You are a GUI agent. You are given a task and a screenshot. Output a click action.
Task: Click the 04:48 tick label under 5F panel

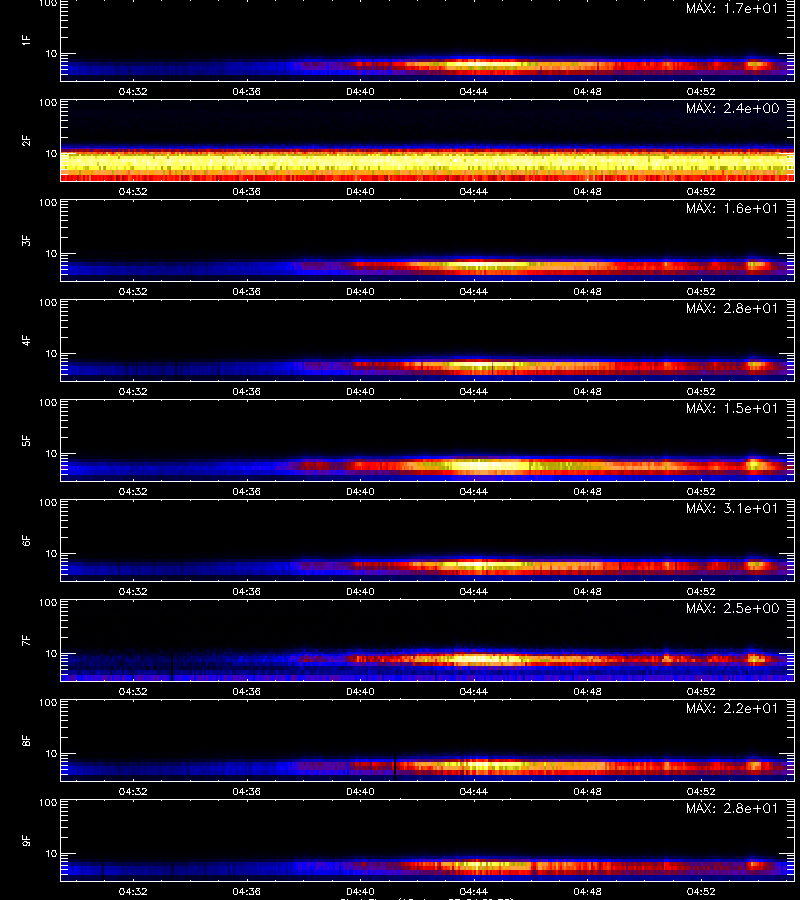coord(587,491)
